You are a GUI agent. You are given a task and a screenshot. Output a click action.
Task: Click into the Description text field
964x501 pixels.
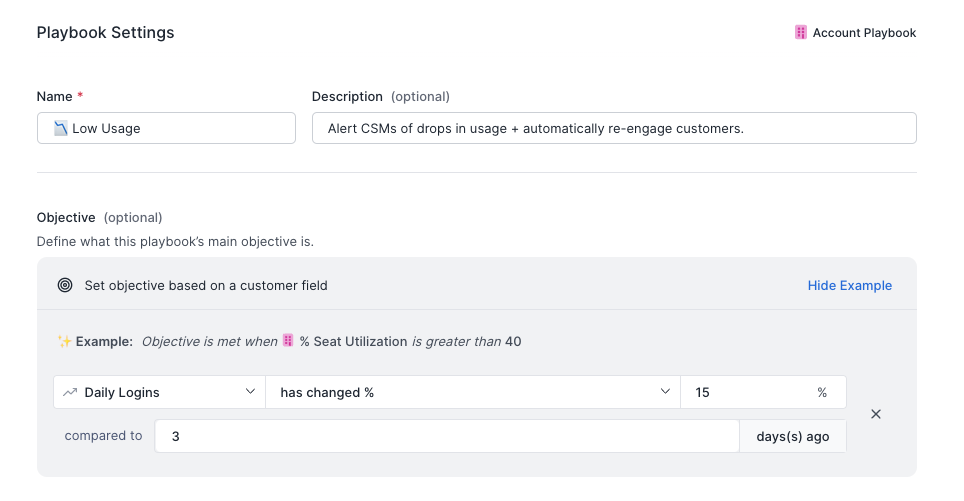614,128
